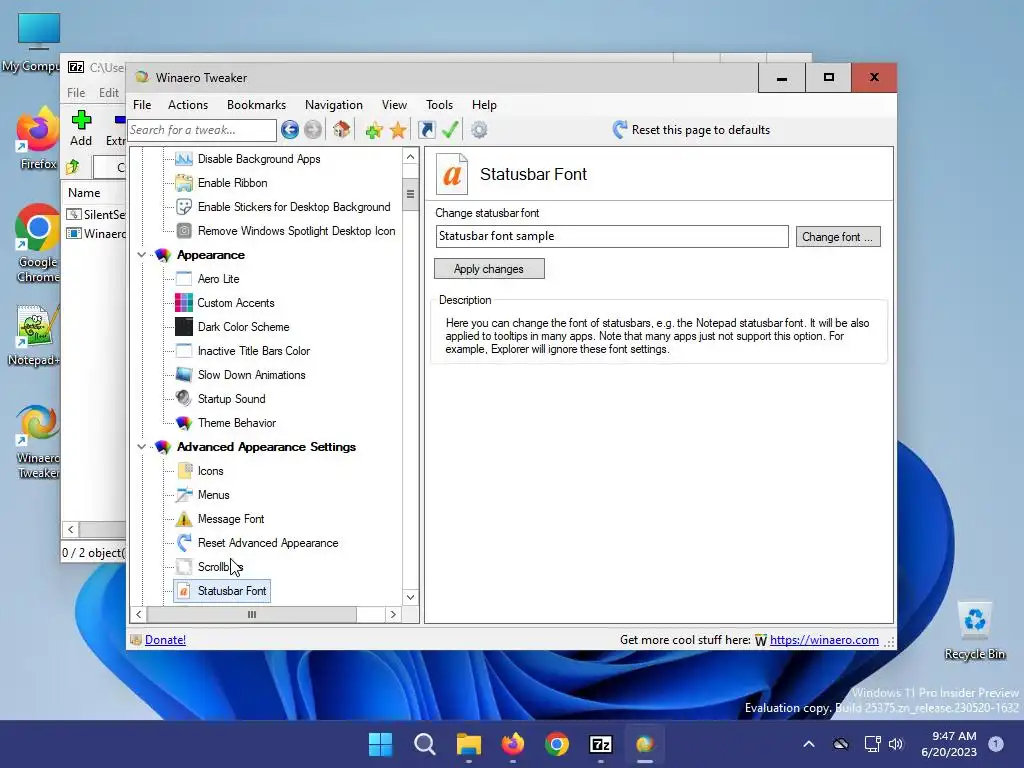Open bookmarks via the gold star icon
Viewport: 1024px width, 768px height.
click(398, 130)
